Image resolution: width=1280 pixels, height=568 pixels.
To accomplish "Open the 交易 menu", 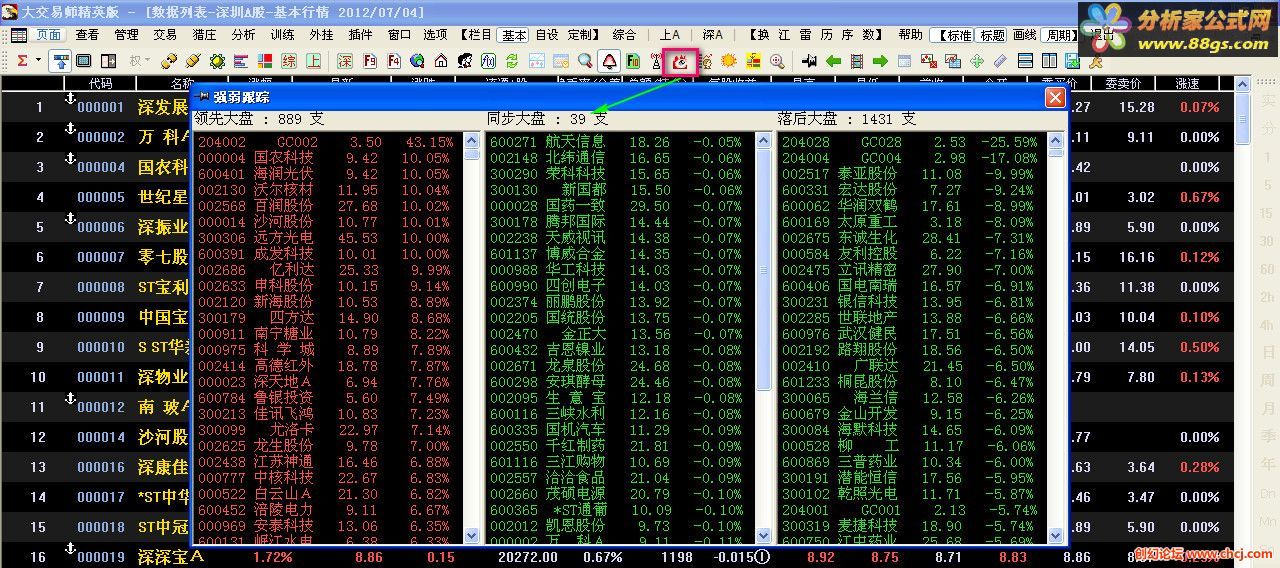I will pyautogui.click(x=165, y=34).
